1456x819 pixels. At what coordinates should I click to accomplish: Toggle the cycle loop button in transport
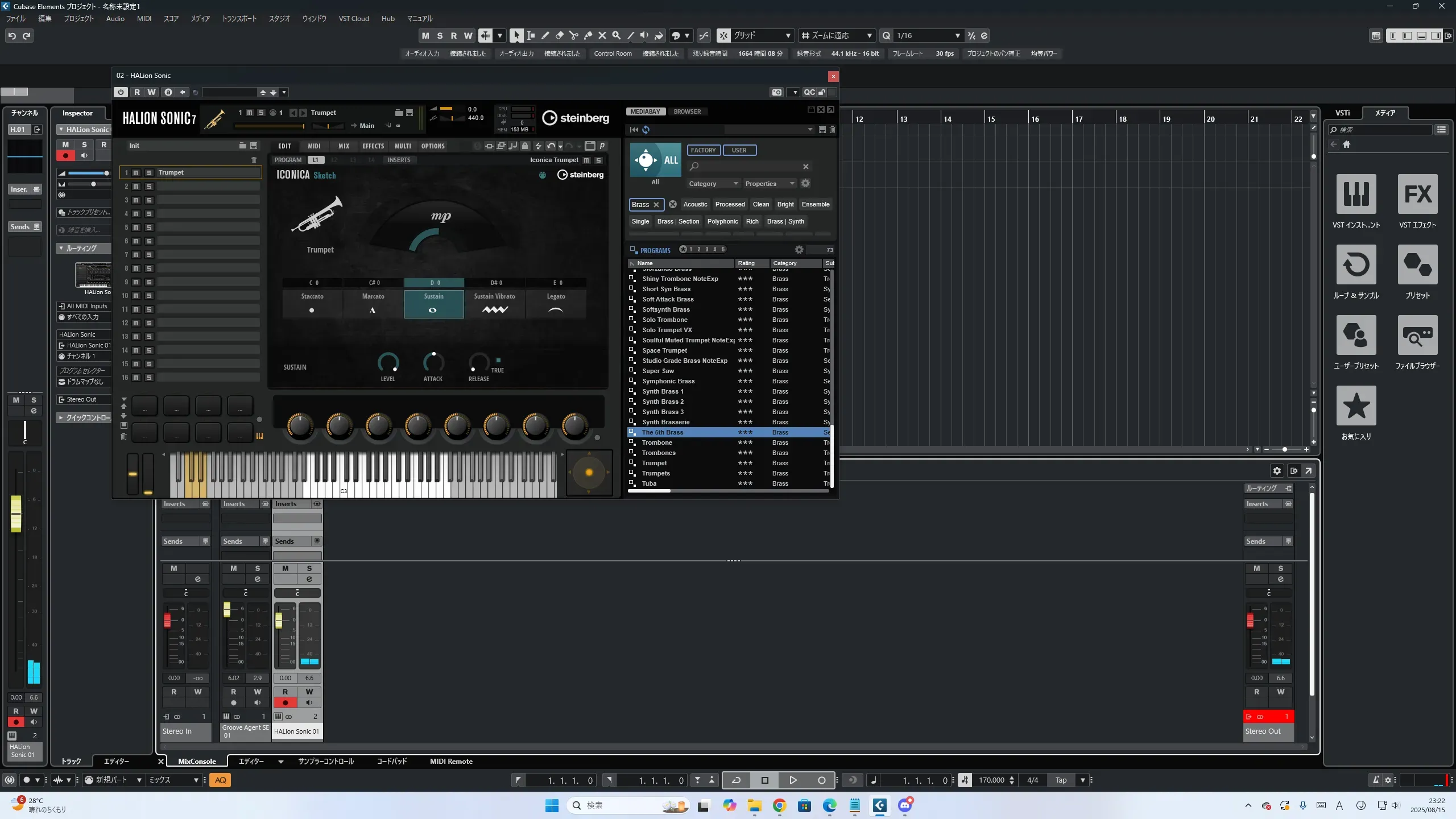[736, 780]
